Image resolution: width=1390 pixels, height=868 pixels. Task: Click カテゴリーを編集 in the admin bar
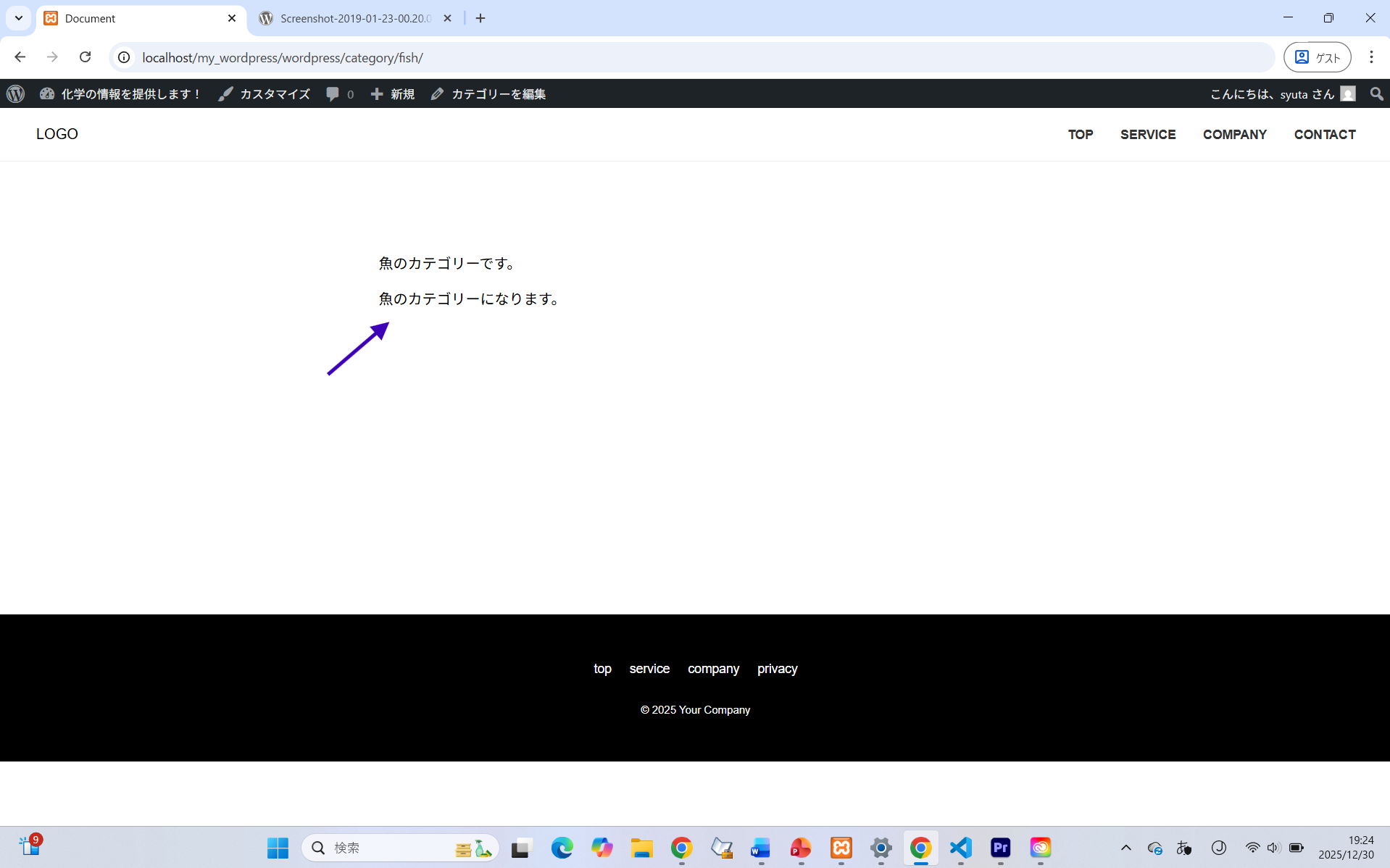[488, 94]
